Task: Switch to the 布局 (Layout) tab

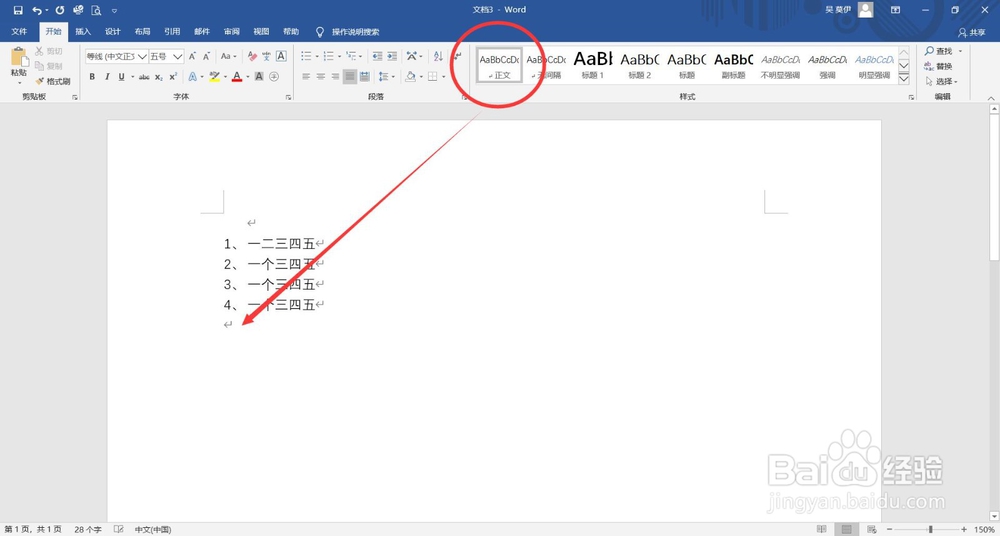Action: coord(142,32)
